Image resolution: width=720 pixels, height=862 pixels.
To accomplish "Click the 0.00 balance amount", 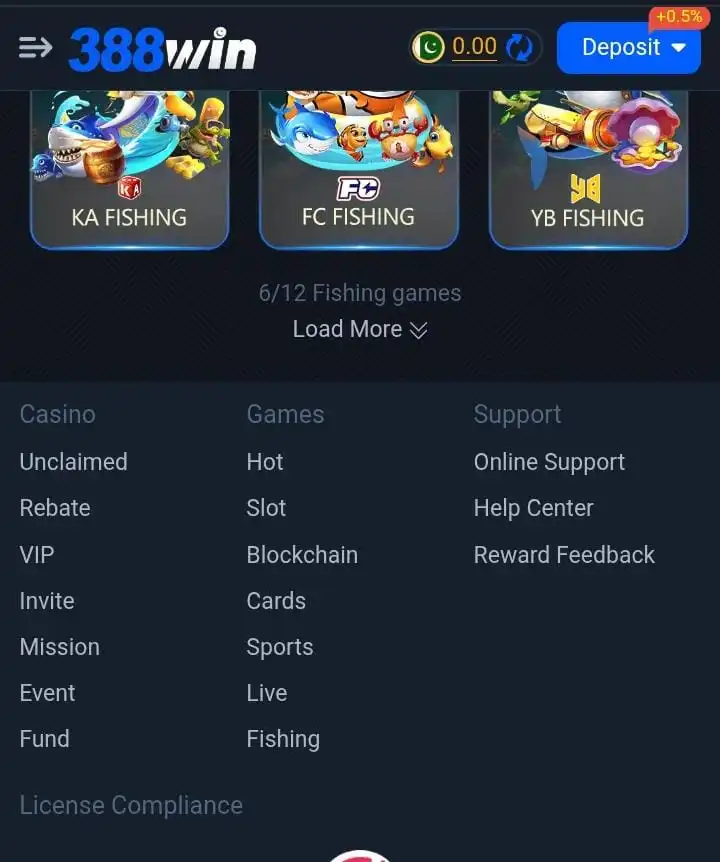I will tap(474, 47).
